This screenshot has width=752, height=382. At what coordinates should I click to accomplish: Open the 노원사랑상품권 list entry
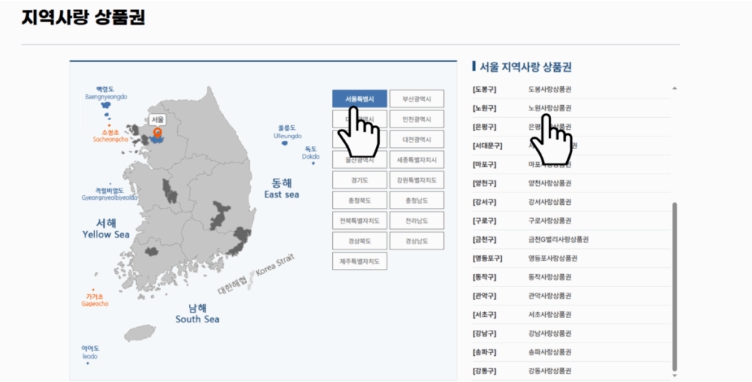click(x=550, y=108)
